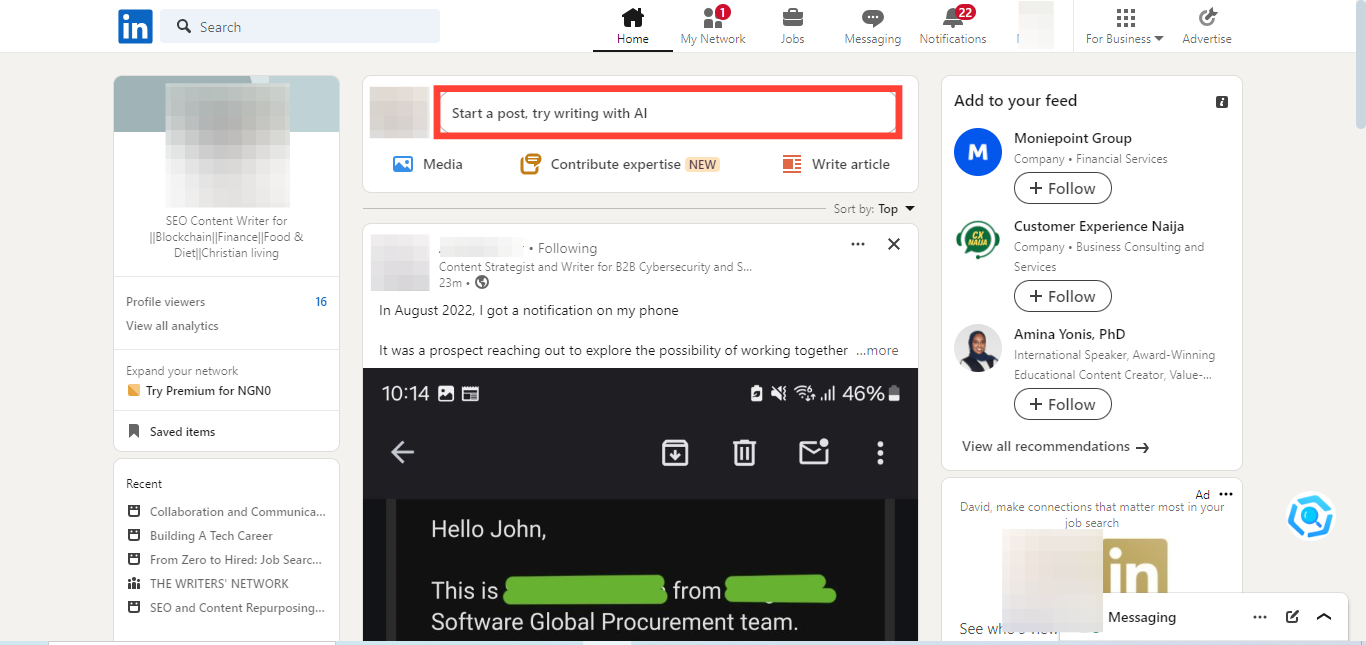Follow Amina Yonis, PhD
The width and height of the screenshot is (1366, 645).
[x=1062, y=404]
